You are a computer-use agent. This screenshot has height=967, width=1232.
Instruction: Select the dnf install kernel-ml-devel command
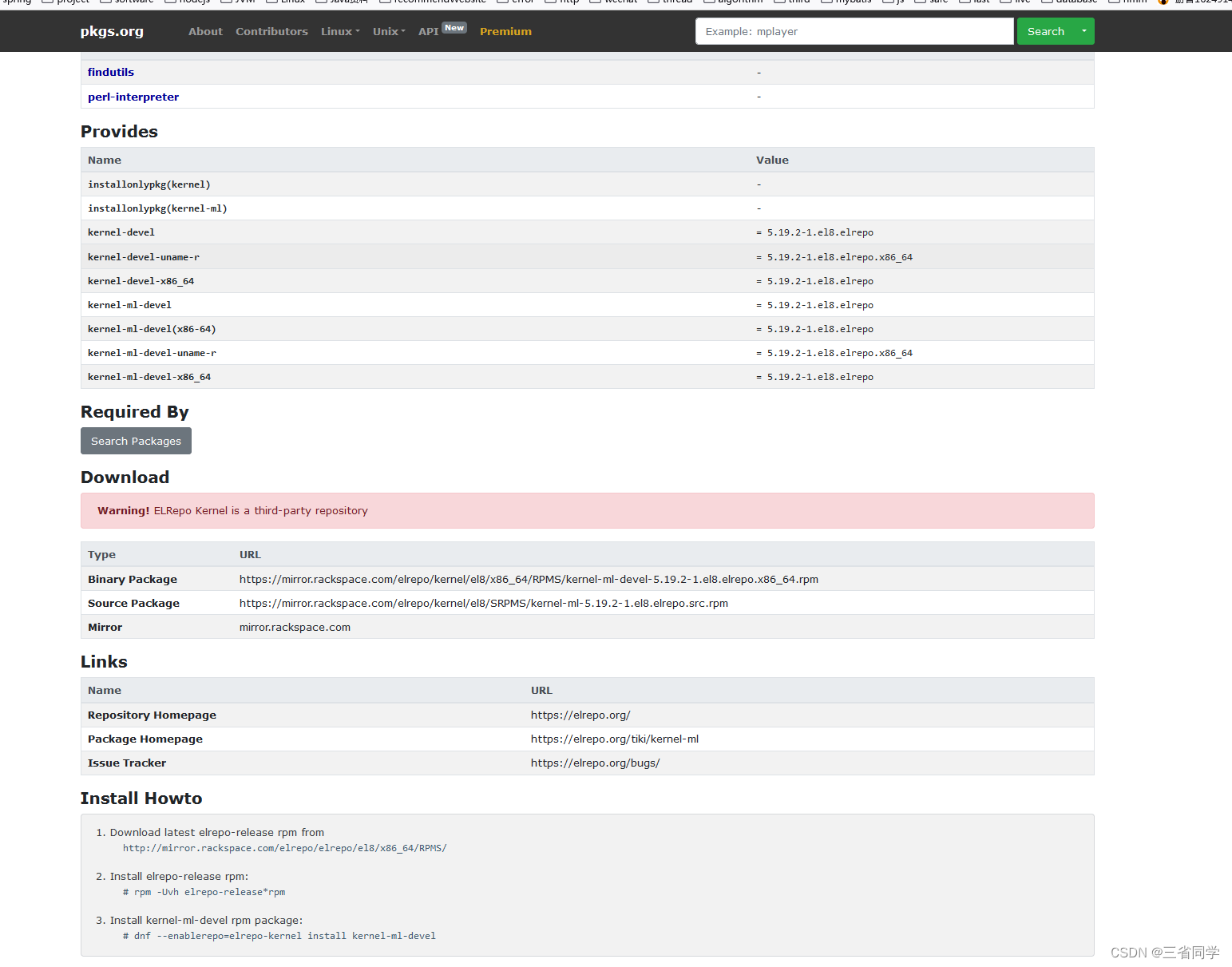(x=279, y=936)
